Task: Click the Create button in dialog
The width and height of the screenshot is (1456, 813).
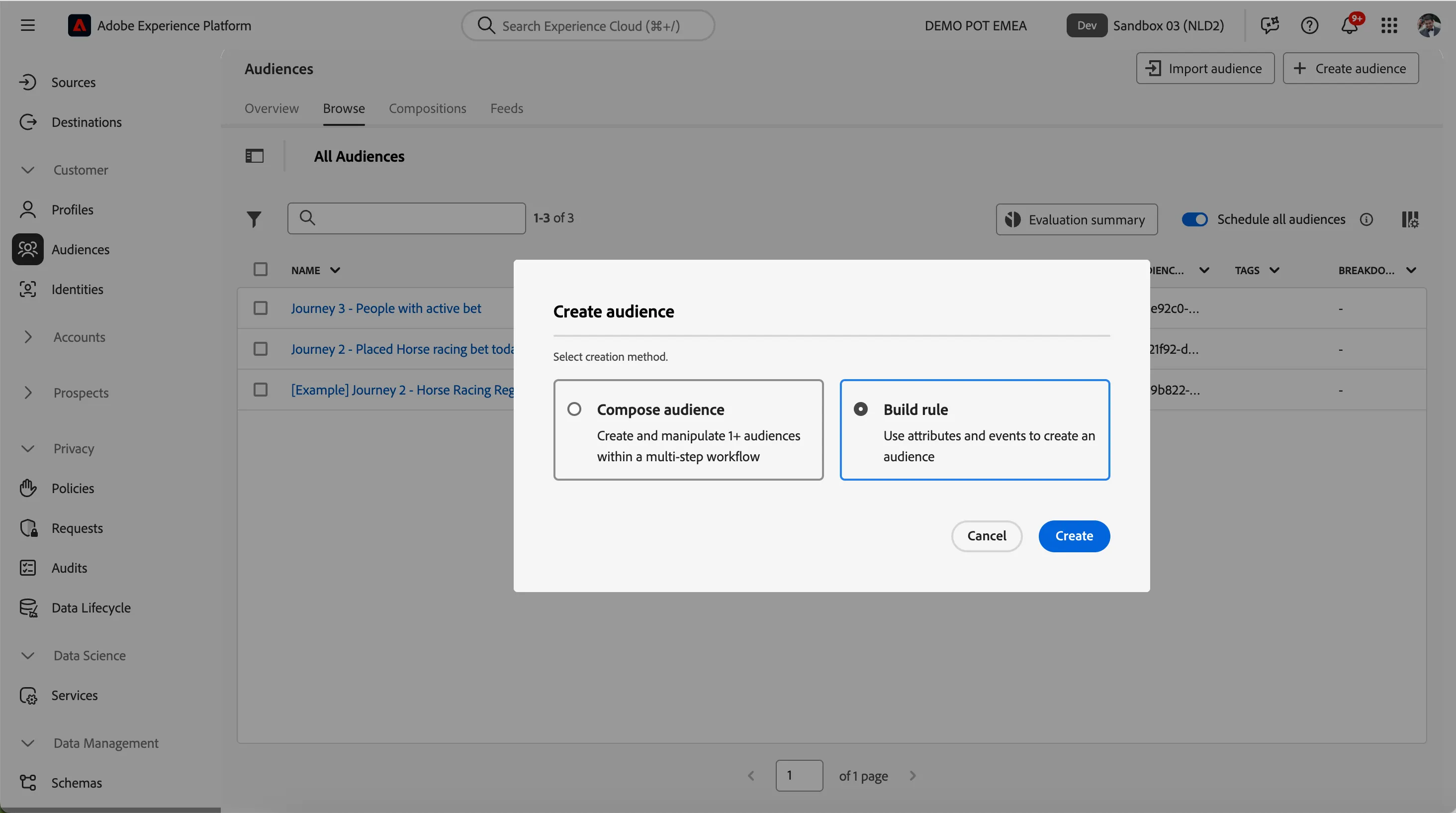Action: [x=1074, y=536]
